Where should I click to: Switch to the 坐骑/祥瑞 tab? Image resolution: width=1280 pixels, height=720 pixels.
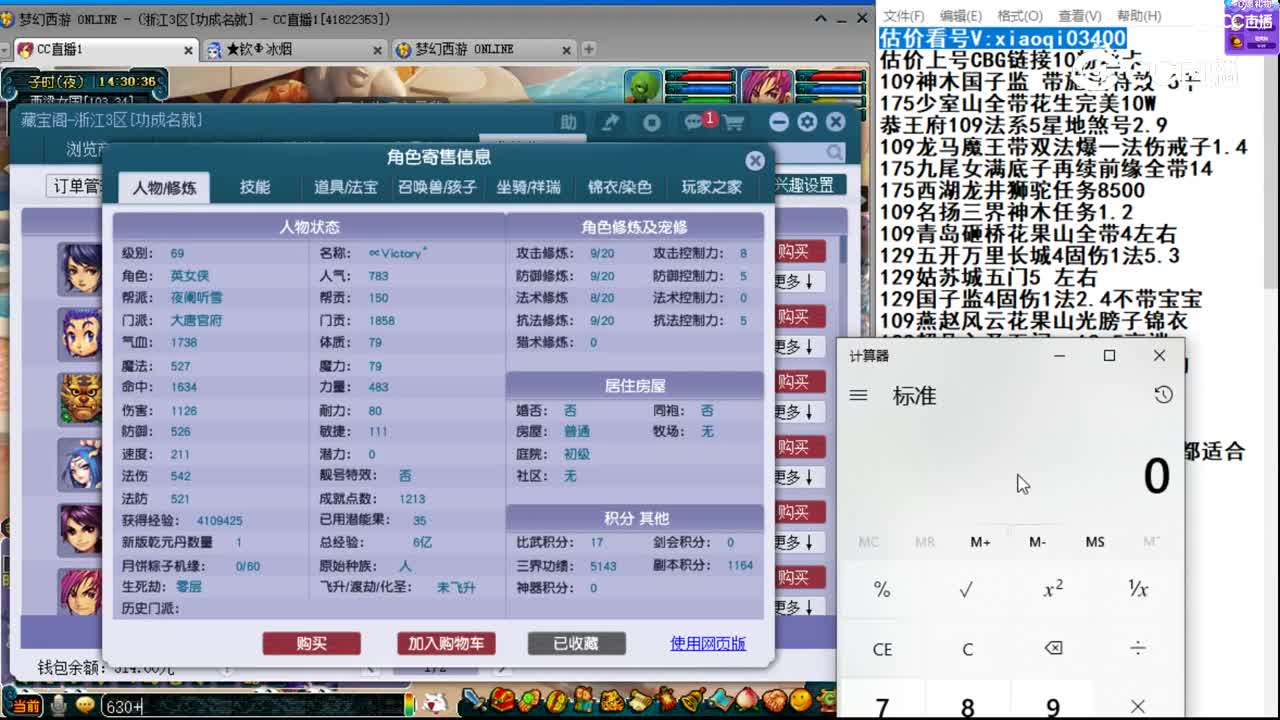[528, 187]
